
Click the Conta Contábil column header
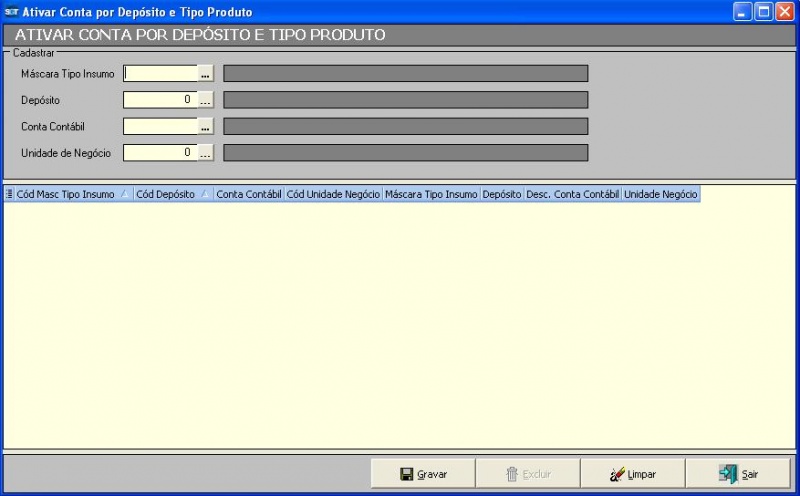[x=249, y=195]
